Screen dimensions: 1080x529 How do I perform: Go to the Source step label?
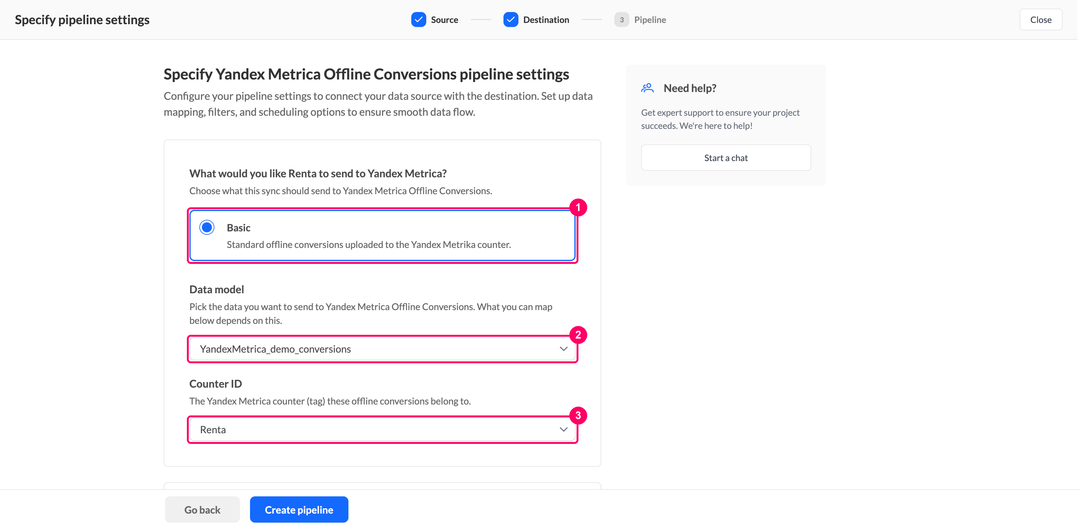point(444,20)
